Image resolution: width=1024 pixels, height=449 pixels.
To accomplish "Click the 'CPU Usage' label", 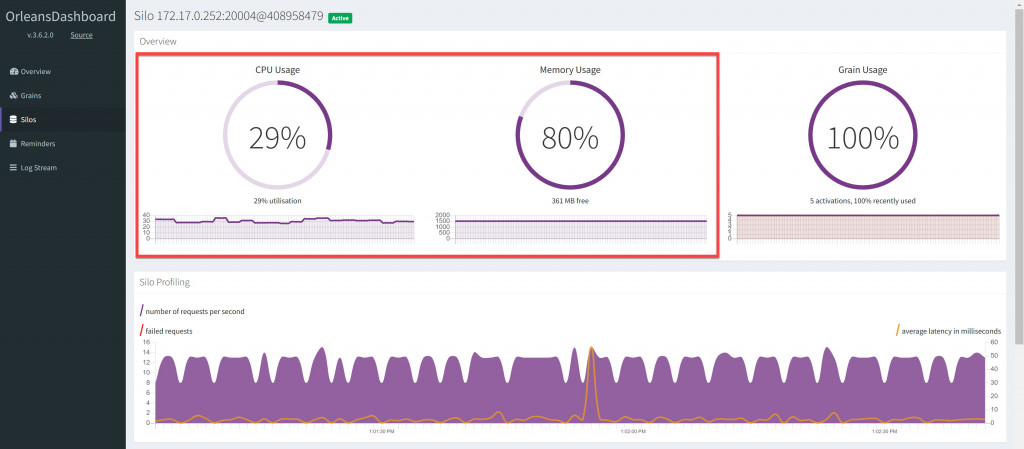I will [278, 70].
